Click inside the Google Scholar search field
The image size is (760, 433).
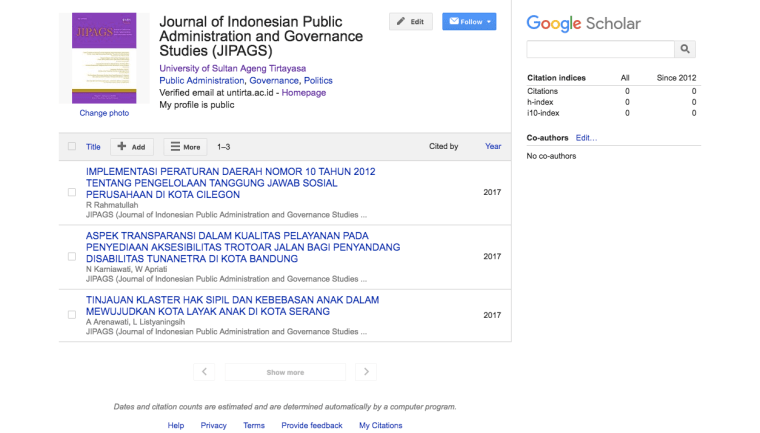(x=601, y=49)
